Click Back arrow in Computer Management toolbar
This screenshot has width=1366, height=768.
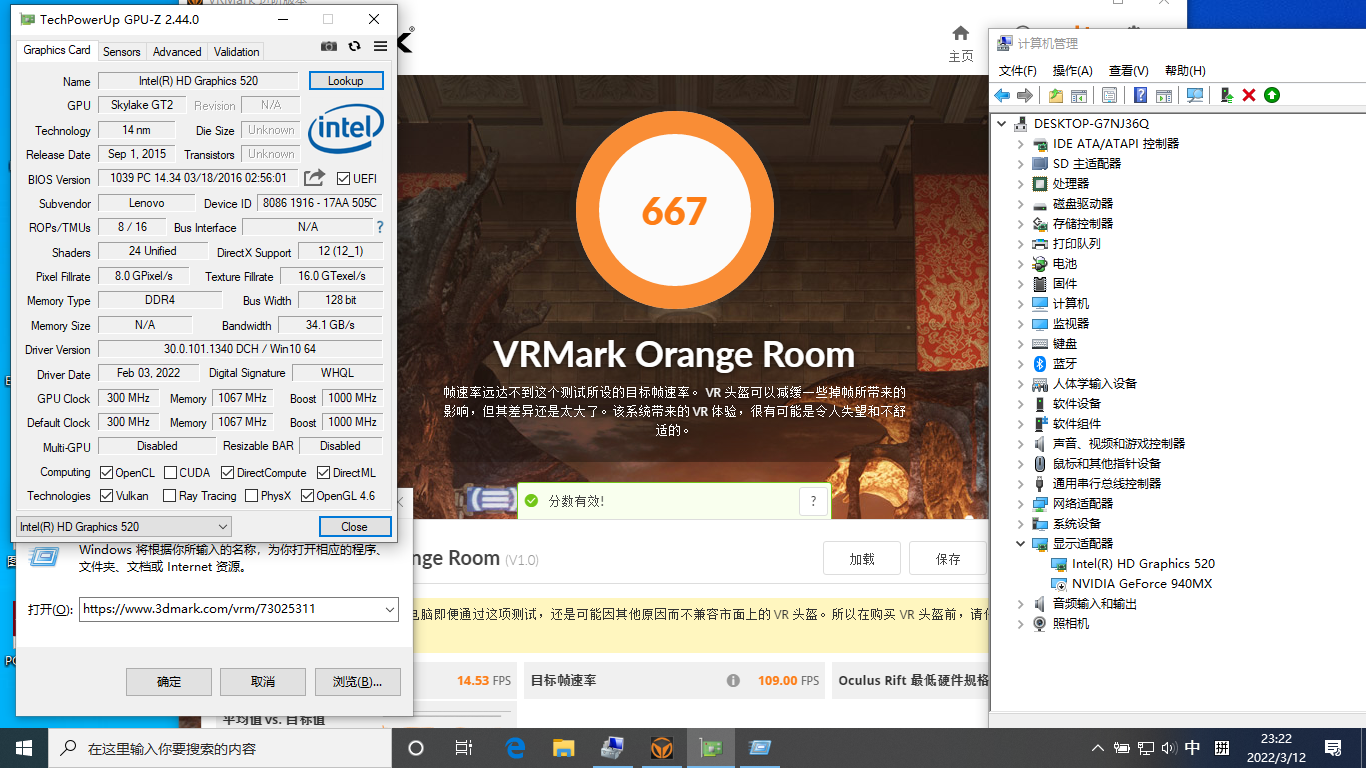point(1002,95)
